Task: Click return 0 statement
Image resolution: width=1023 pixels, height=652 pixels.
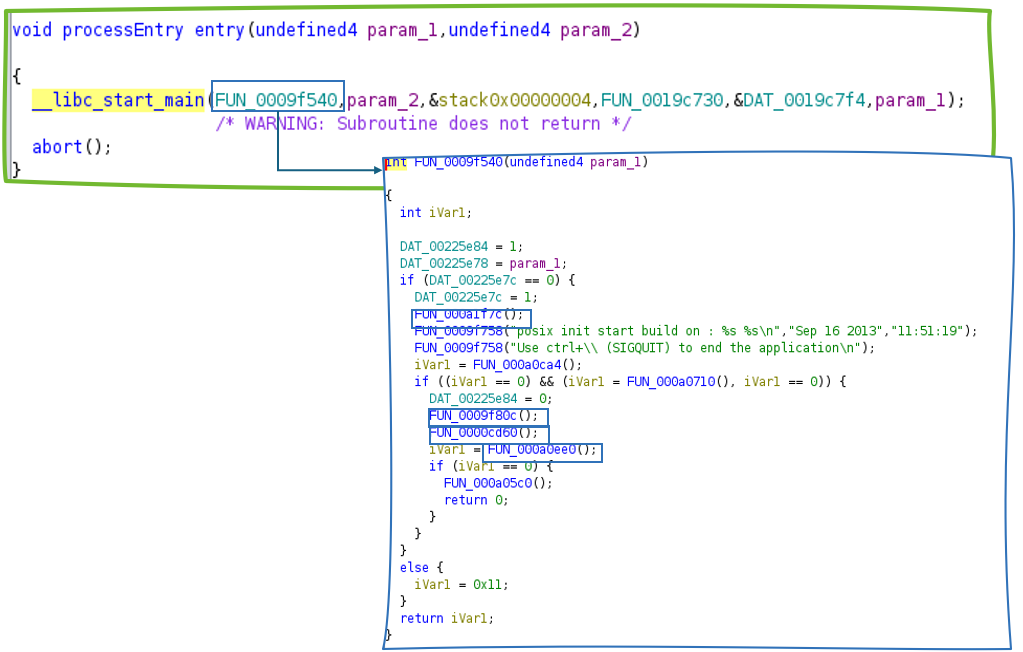Action: 476,500
